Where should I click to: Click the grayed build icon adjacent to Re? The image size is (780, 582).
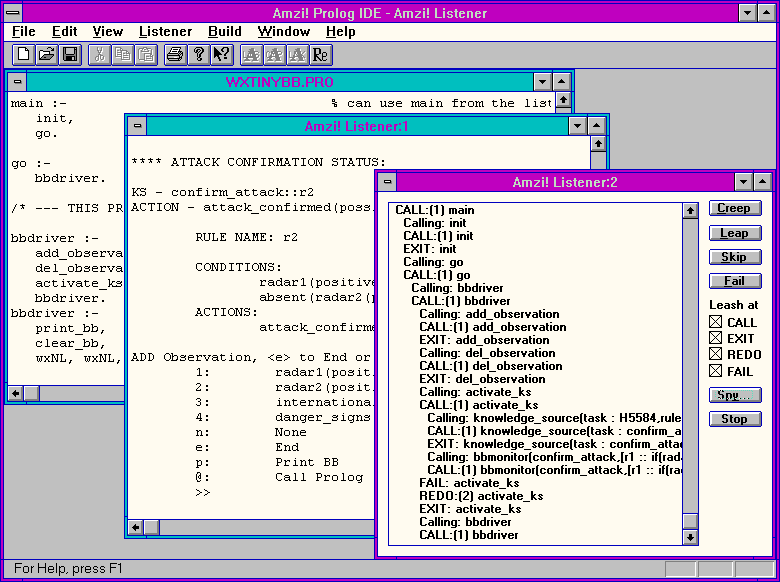(x=298, y=55)
